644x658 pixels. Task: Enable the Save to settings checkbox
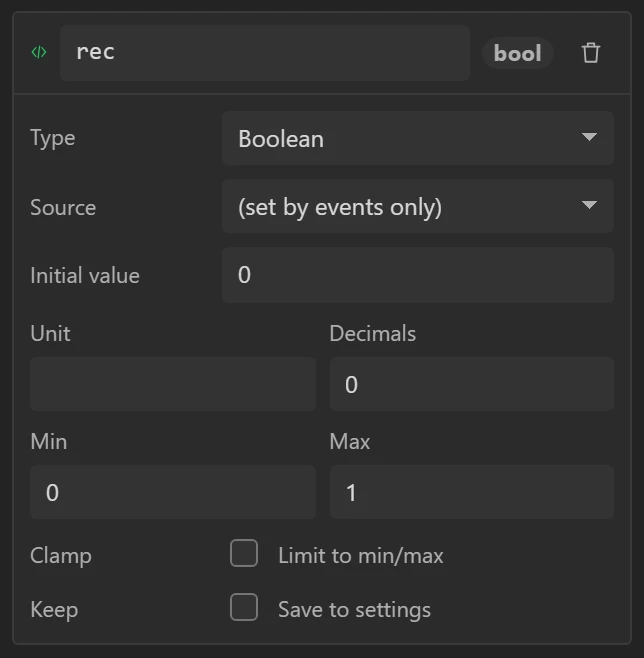[x=244, y=607]
